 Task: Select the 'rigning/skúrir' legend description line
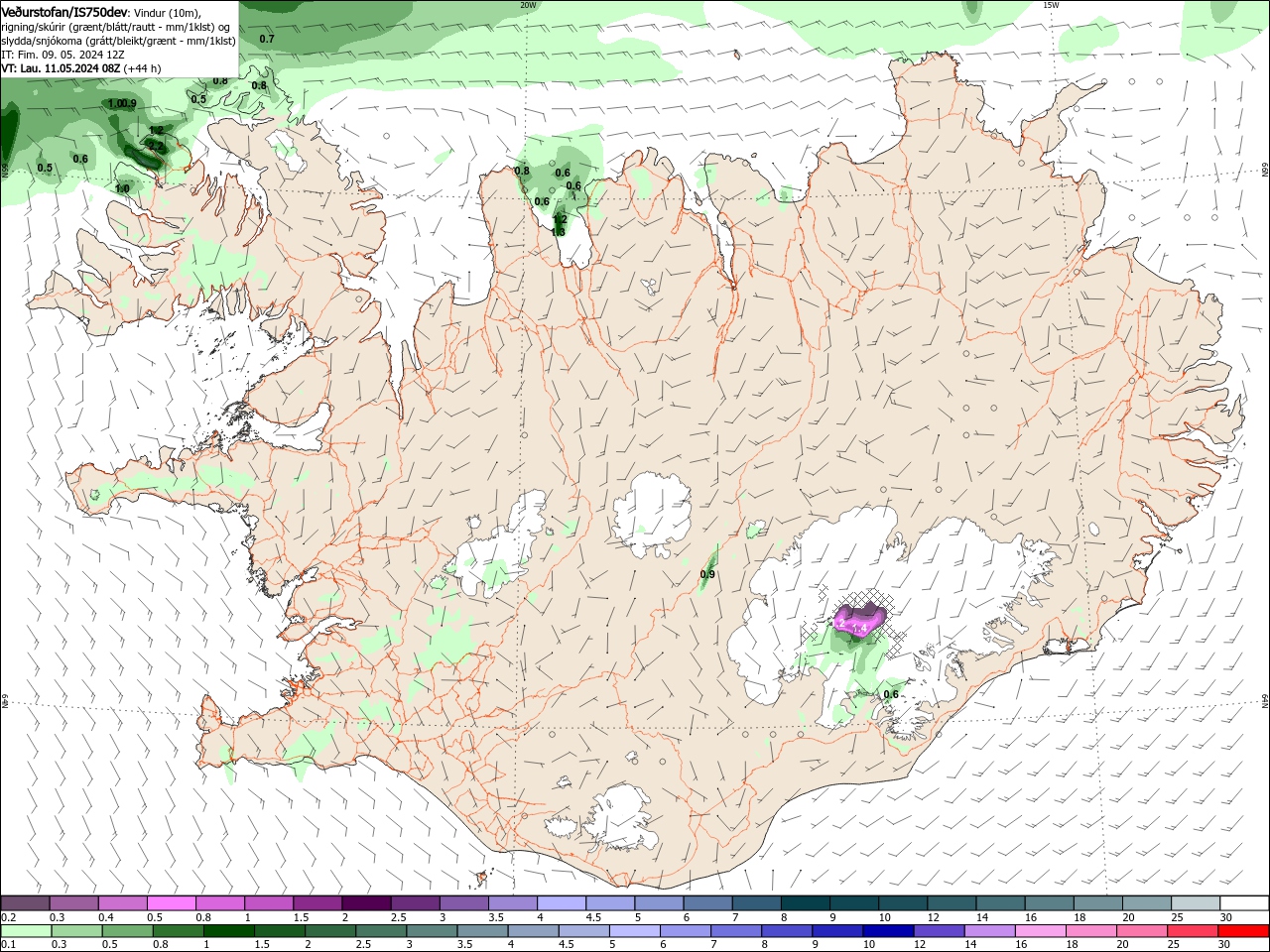(x=116, y=26)
